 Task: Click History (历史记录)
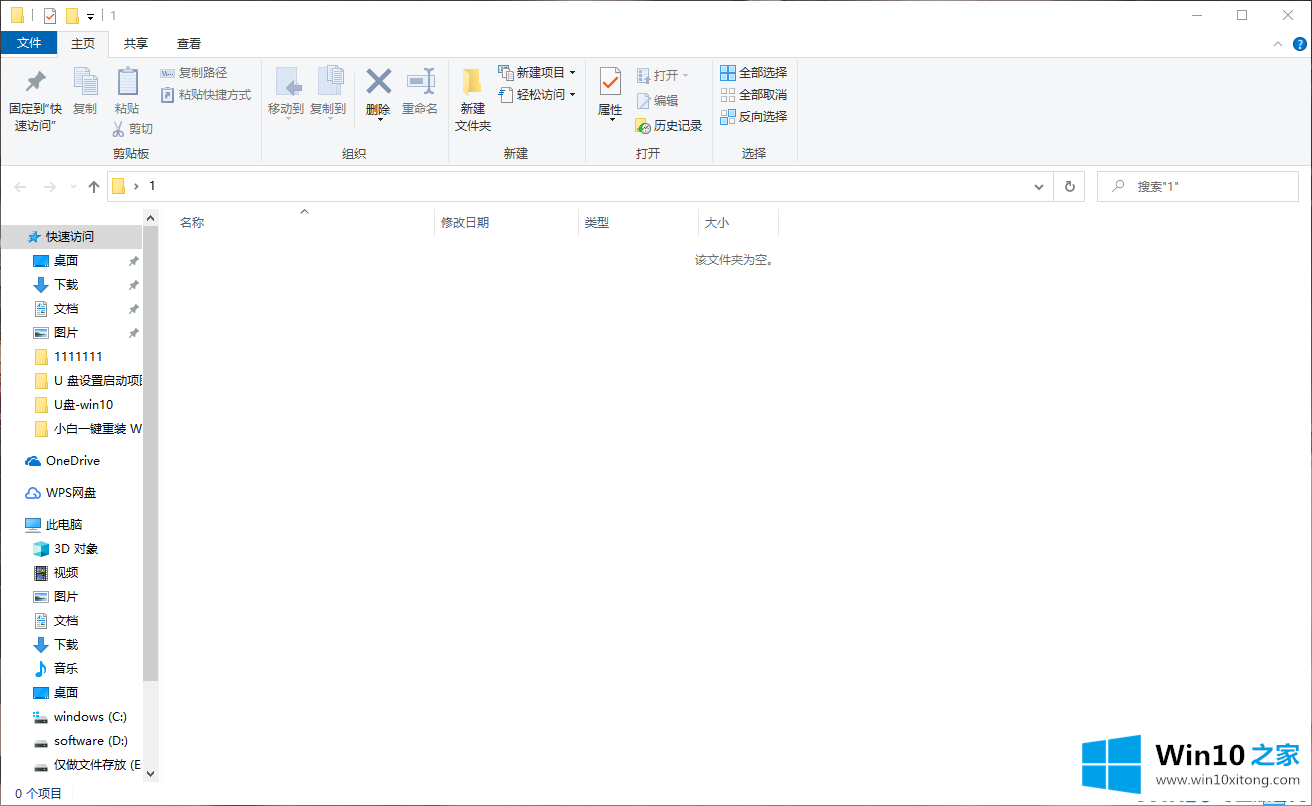click(669, 126)
